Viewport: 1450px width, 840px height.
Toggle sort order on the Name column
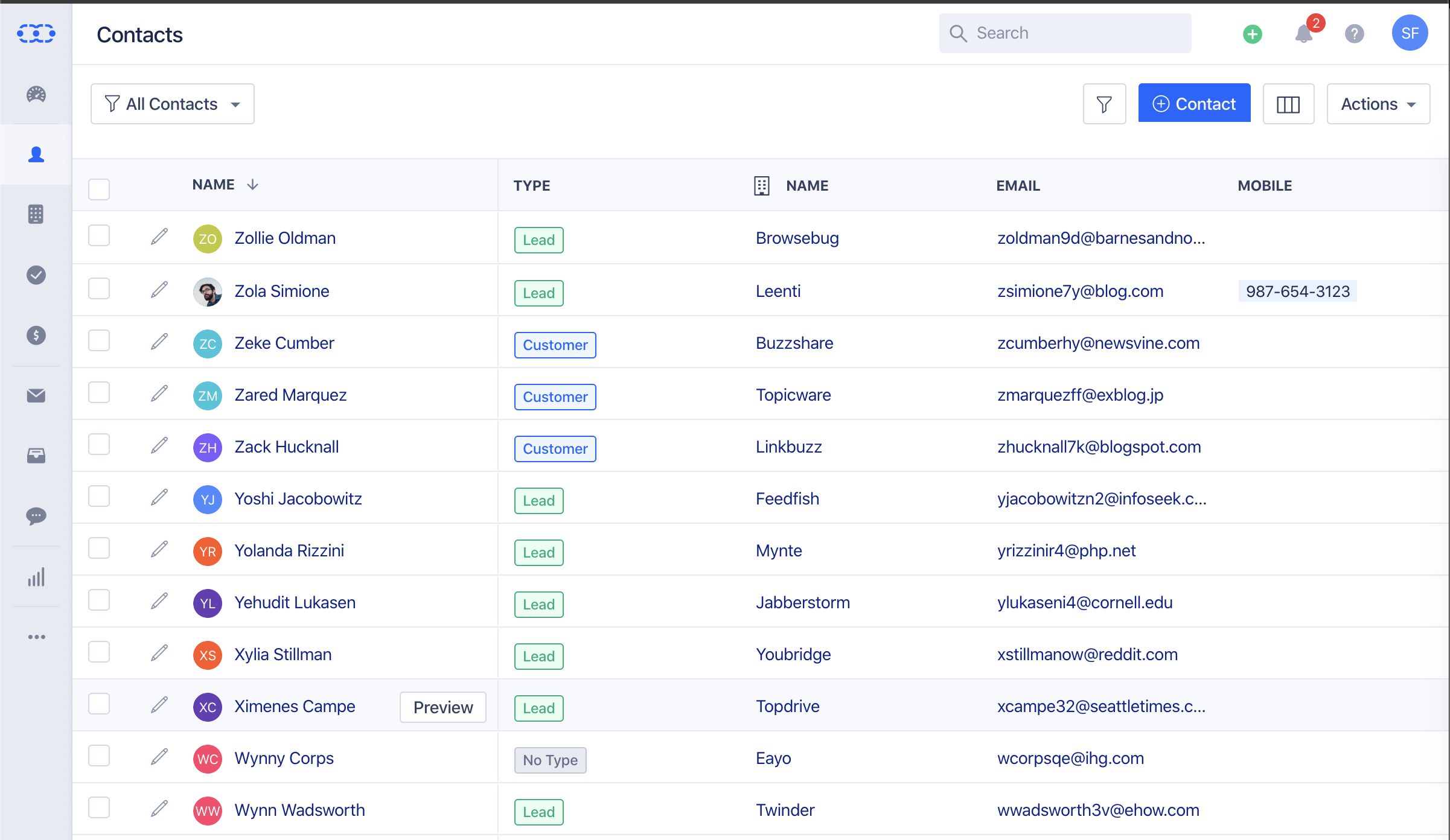(252, 185)
